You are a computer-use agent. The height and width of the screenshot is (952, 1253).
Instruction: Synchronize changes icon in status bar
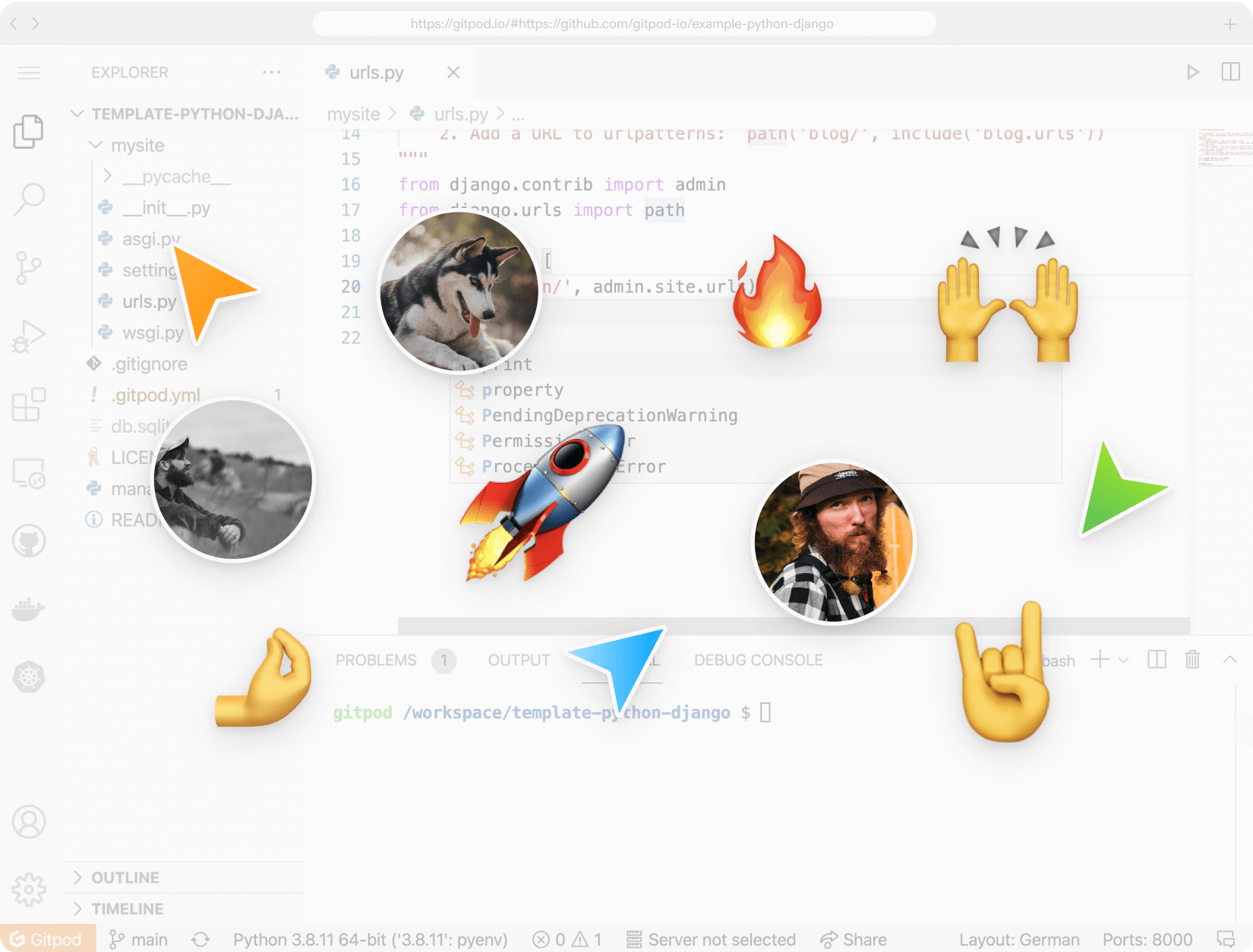(200, 940)
